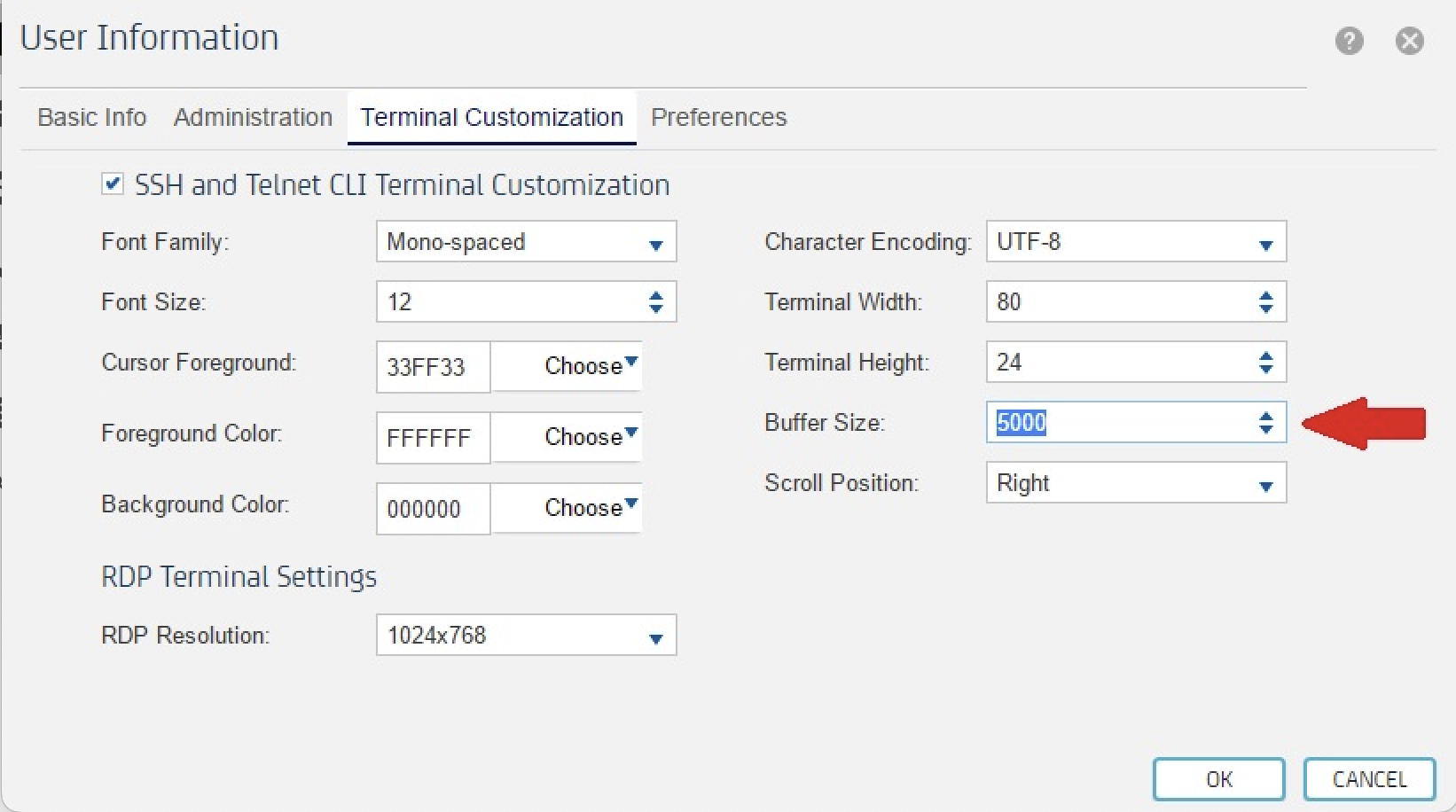The image size is (1456, 812).
Task: Click the Font Size stepper arrows
Action: click(656, 302)
